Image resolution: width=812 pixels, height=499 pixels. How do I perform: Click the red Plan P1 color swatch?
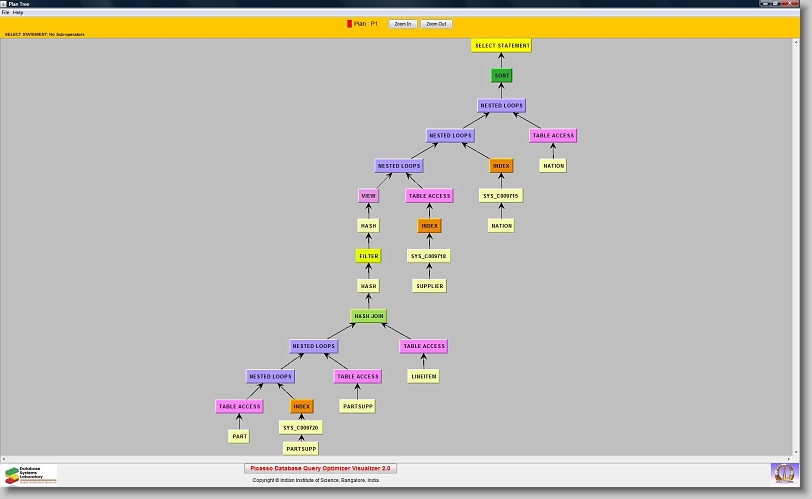coord(349,23)
